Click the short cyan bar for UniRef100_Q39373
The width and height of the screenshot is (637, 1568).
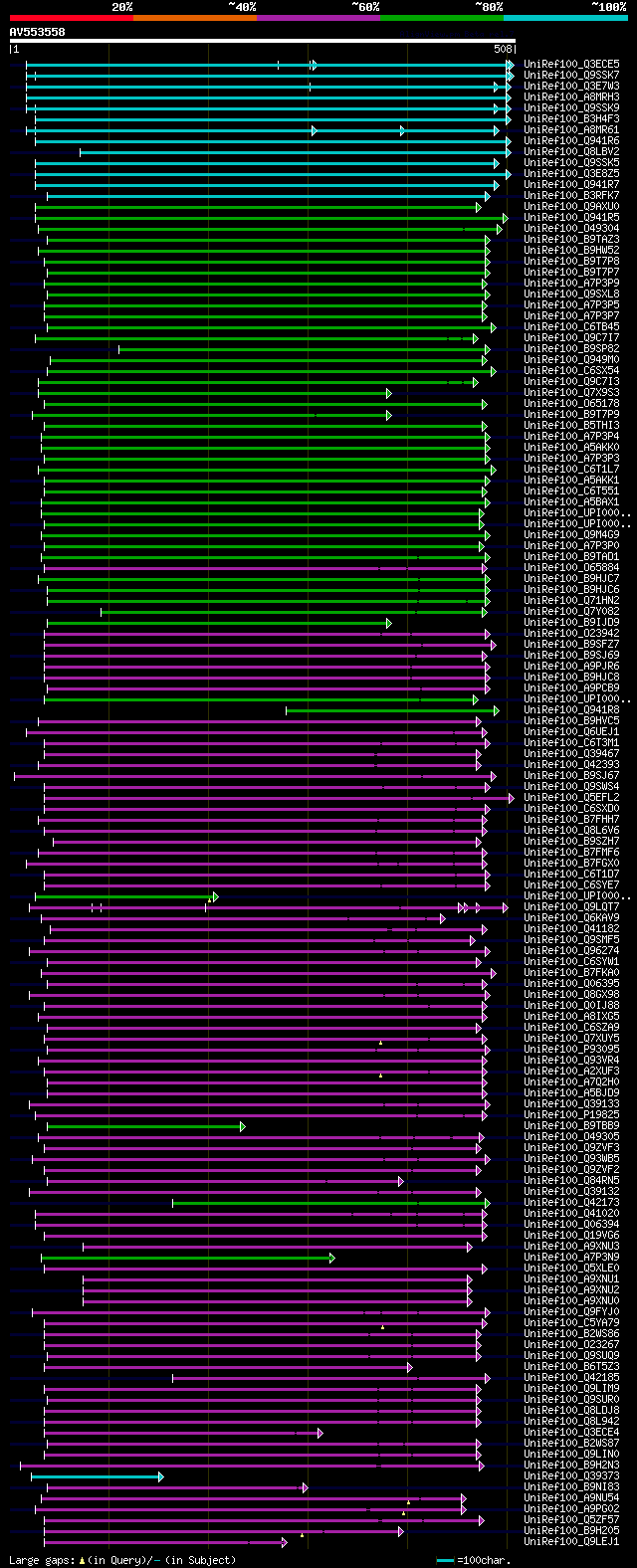[98, 1476]
